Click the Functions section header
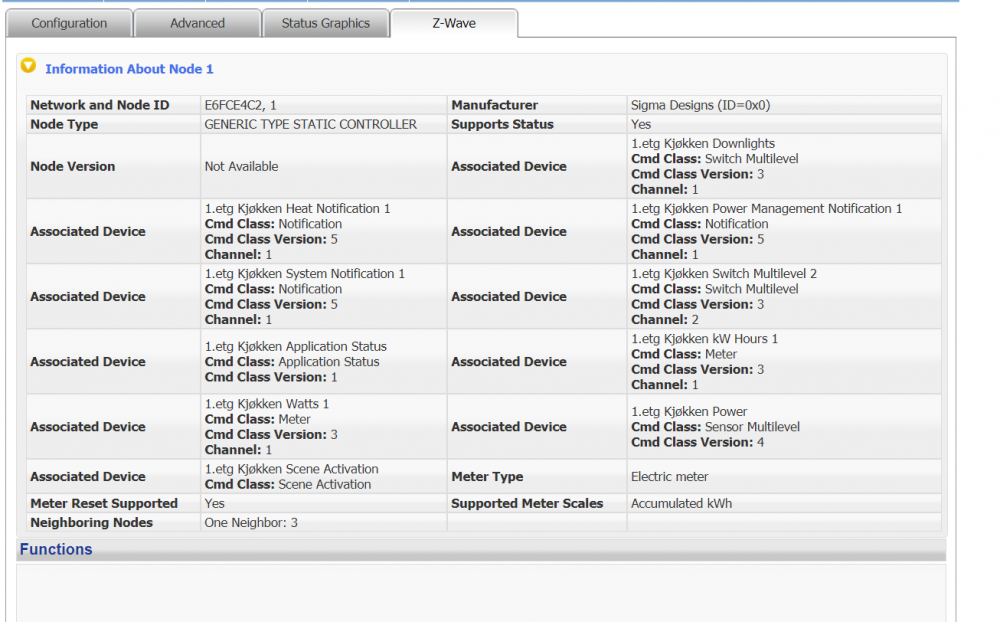Viewport: 1000px width, 622px height. (x=56, y=549)
